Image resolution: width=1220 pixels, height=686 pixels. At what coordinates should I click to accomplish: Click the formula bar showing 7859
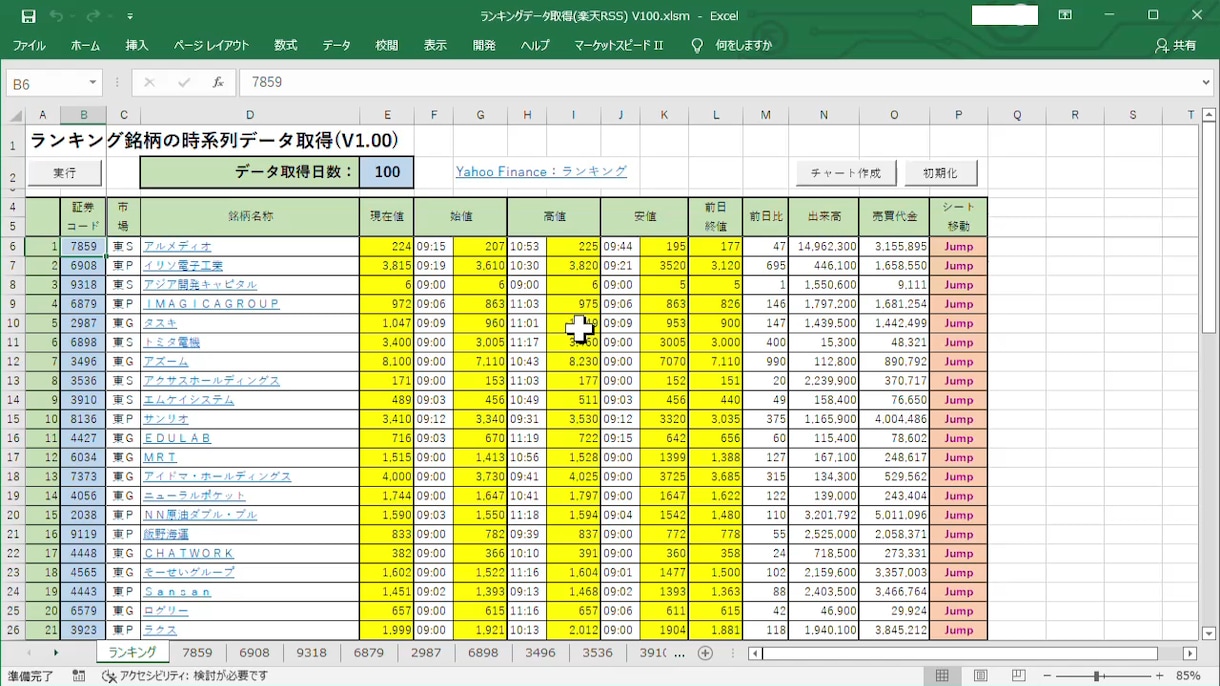click(x=718, y=83)
